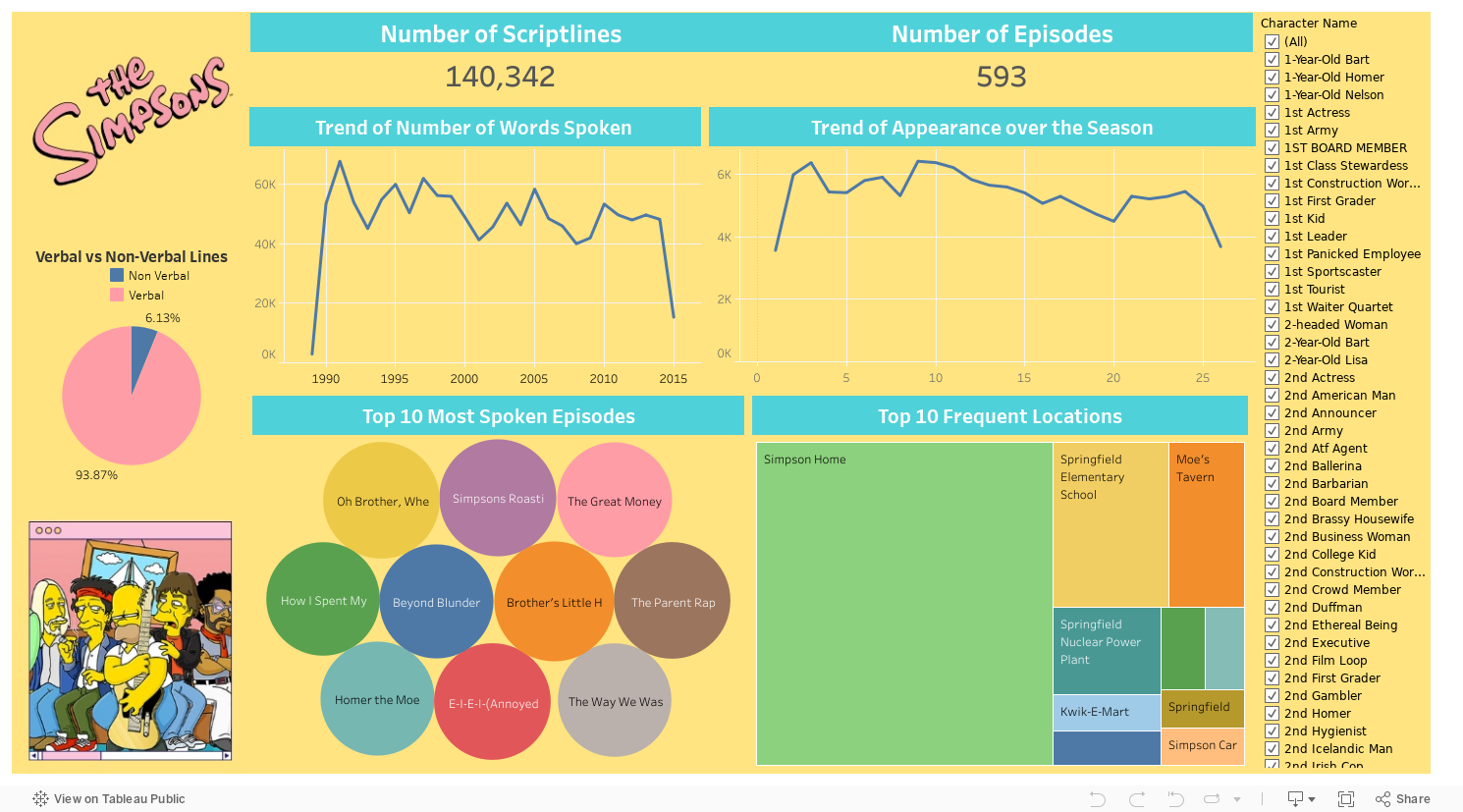Toggle the 2nd Atf Agent checkbox
This screenshot has width=1463, height=812.
click(1272, 449)
